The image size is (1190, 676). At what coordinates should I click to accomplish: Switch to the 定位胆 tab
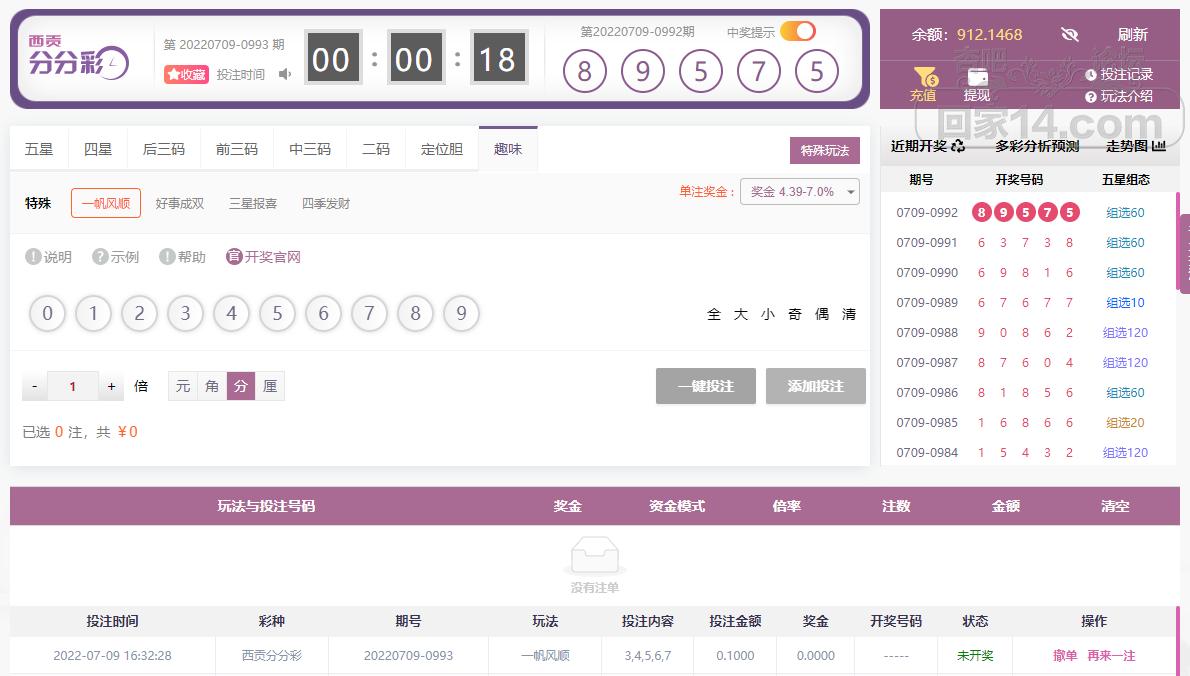coord(442,149)
